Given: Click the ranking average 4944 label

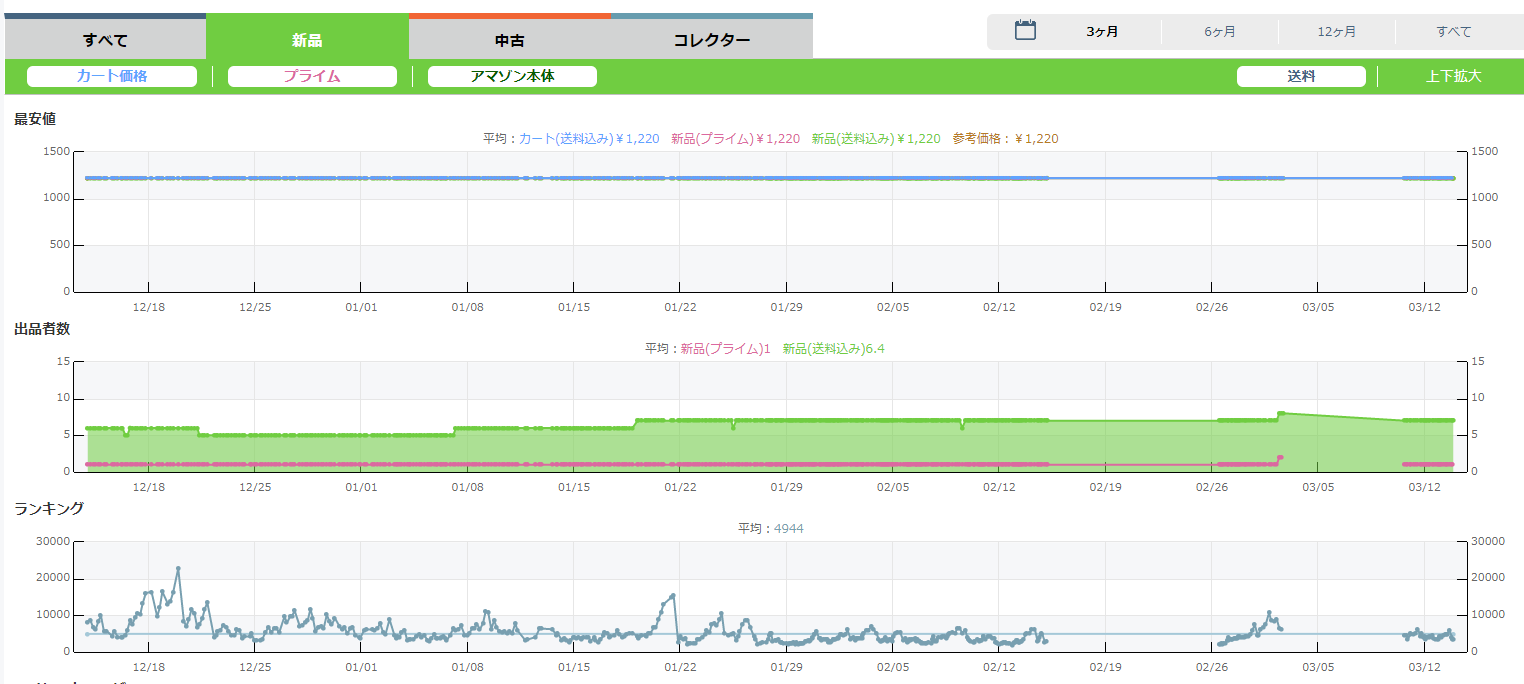Looking at the screenshot, I should pyautogui.click(x=788, y=529).
